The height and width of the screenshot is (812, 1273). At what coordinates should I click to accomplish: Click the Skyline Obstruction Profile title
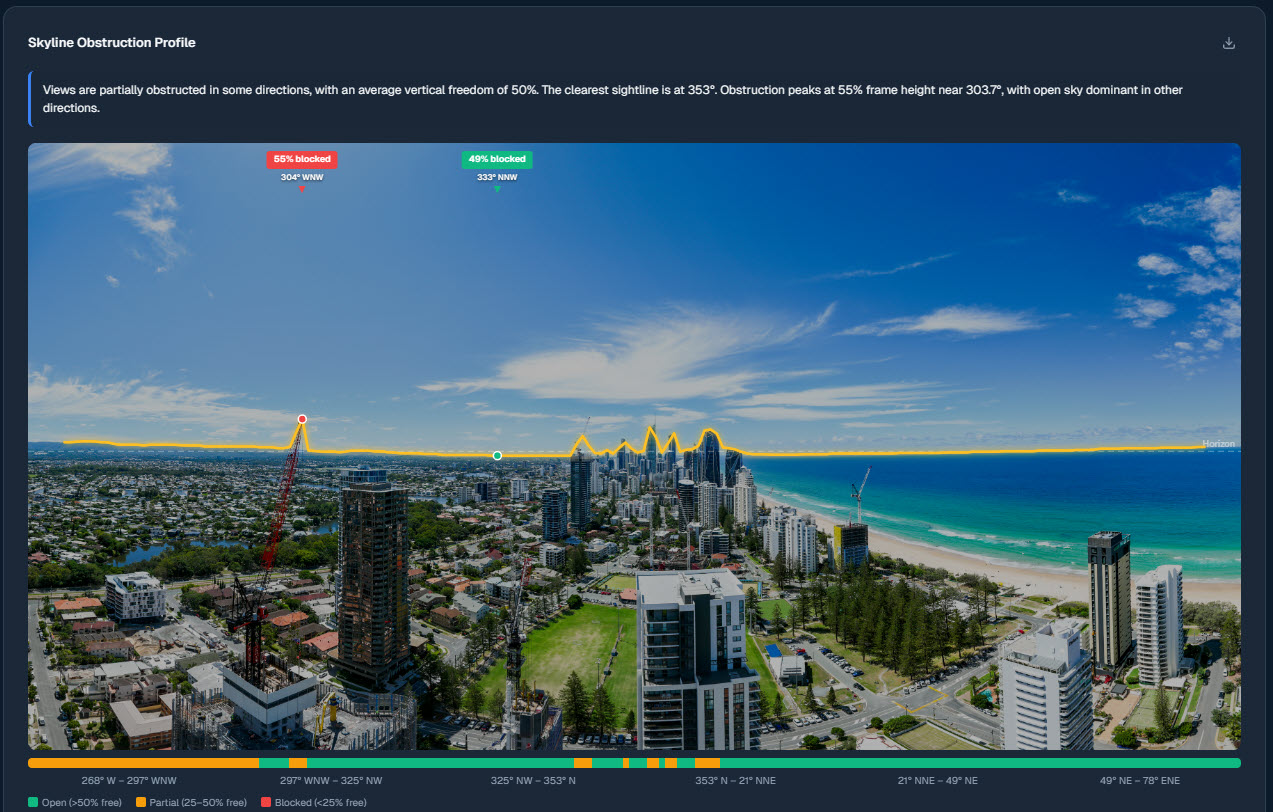(112, 43)
